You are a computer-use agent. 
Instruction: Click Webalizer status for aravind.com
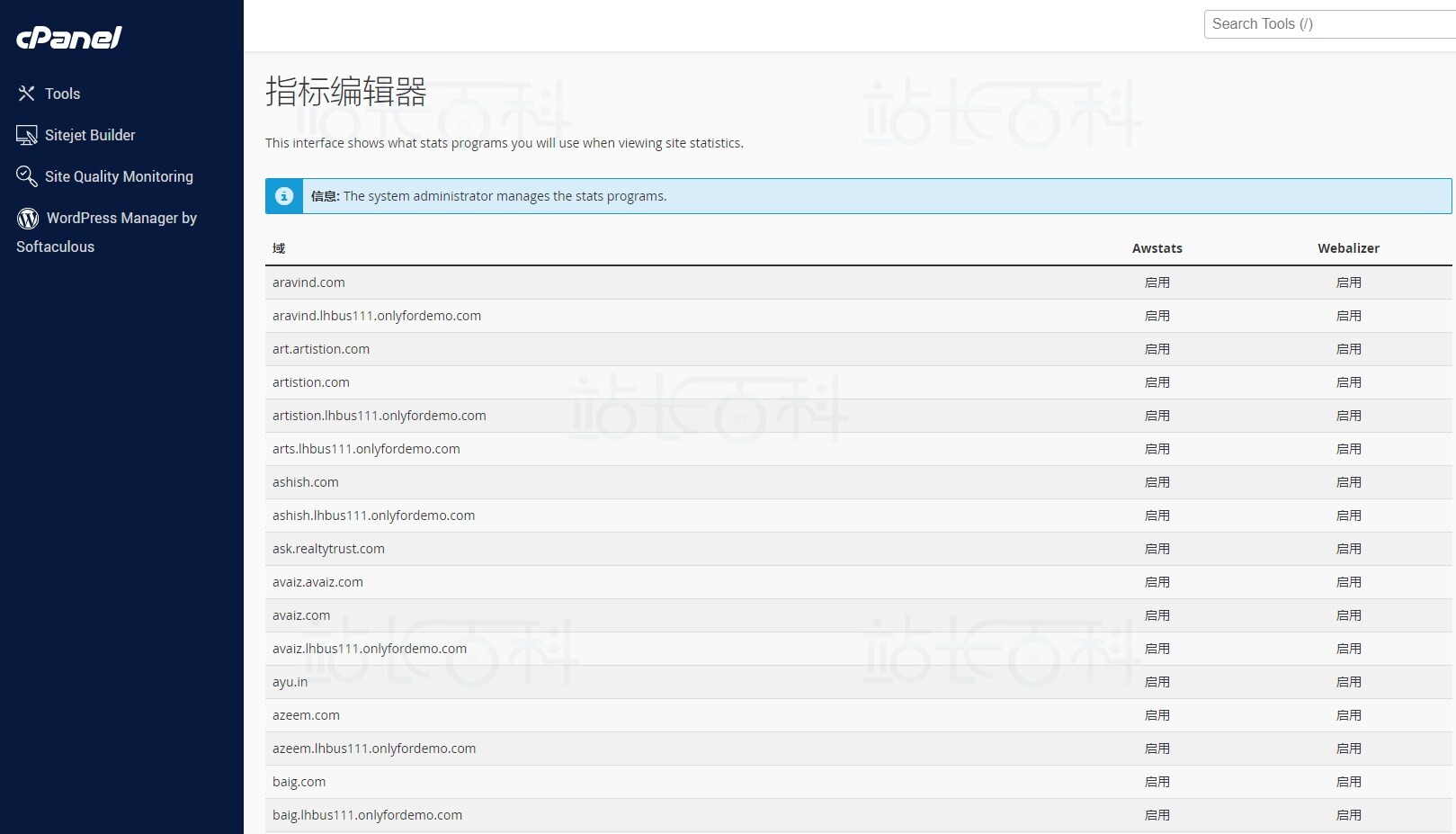coord(1349,282)
